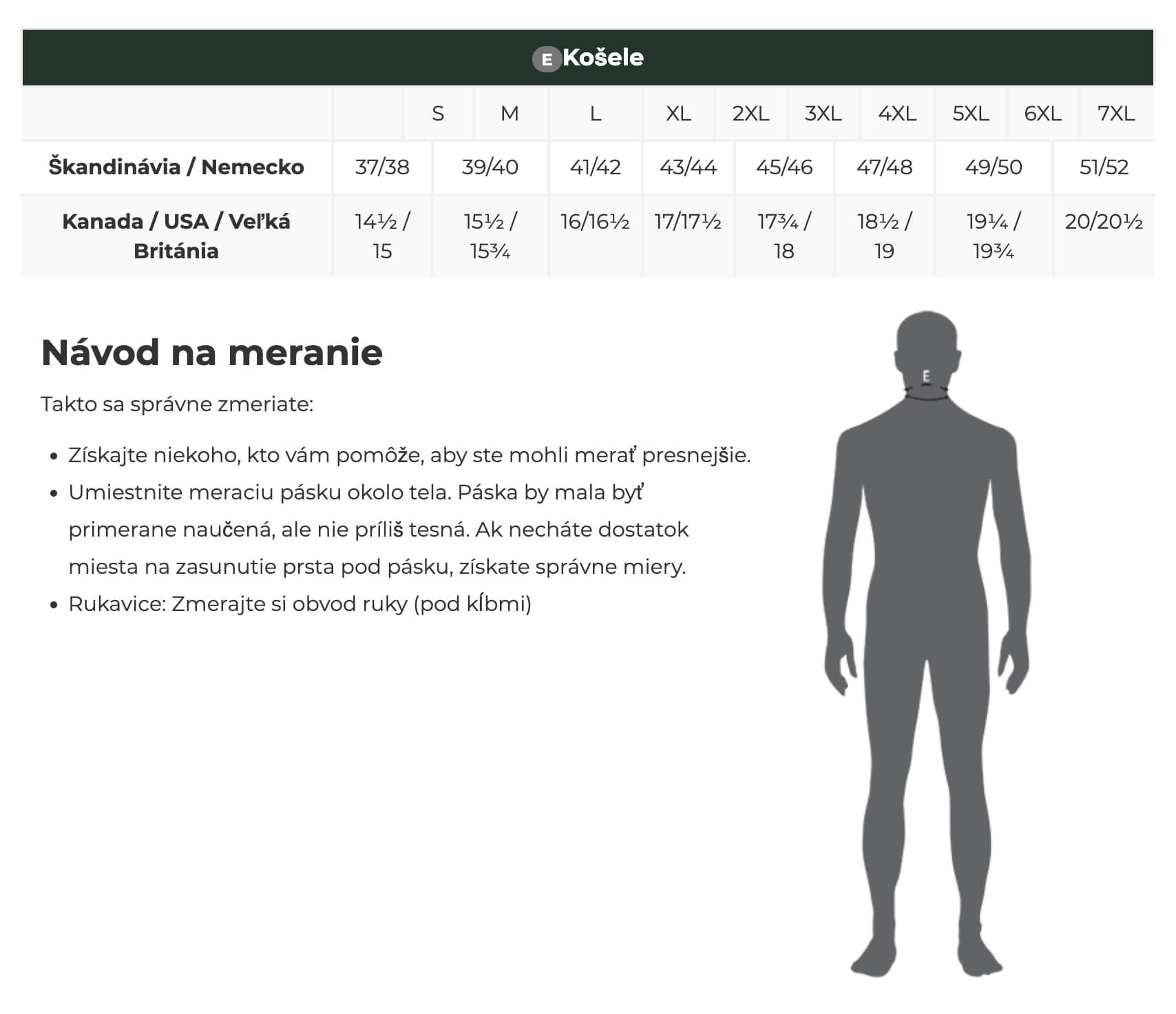1176x1014 pixels.
Task: Click the Škandinávia / Nemecko row label
Action: point(176,167)
